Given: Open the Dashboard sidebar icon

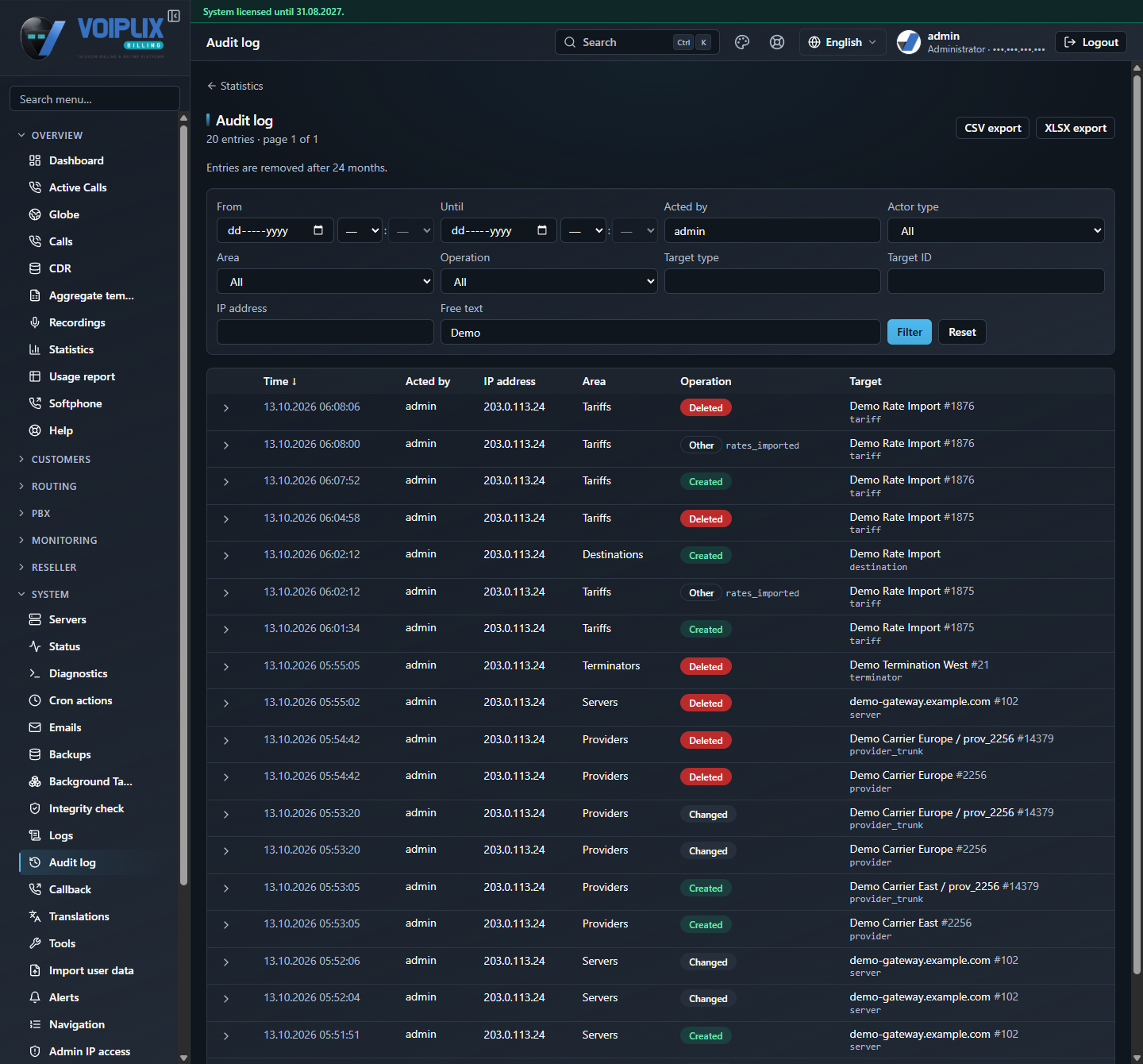Looking at the screenshot, I should 35,160.
